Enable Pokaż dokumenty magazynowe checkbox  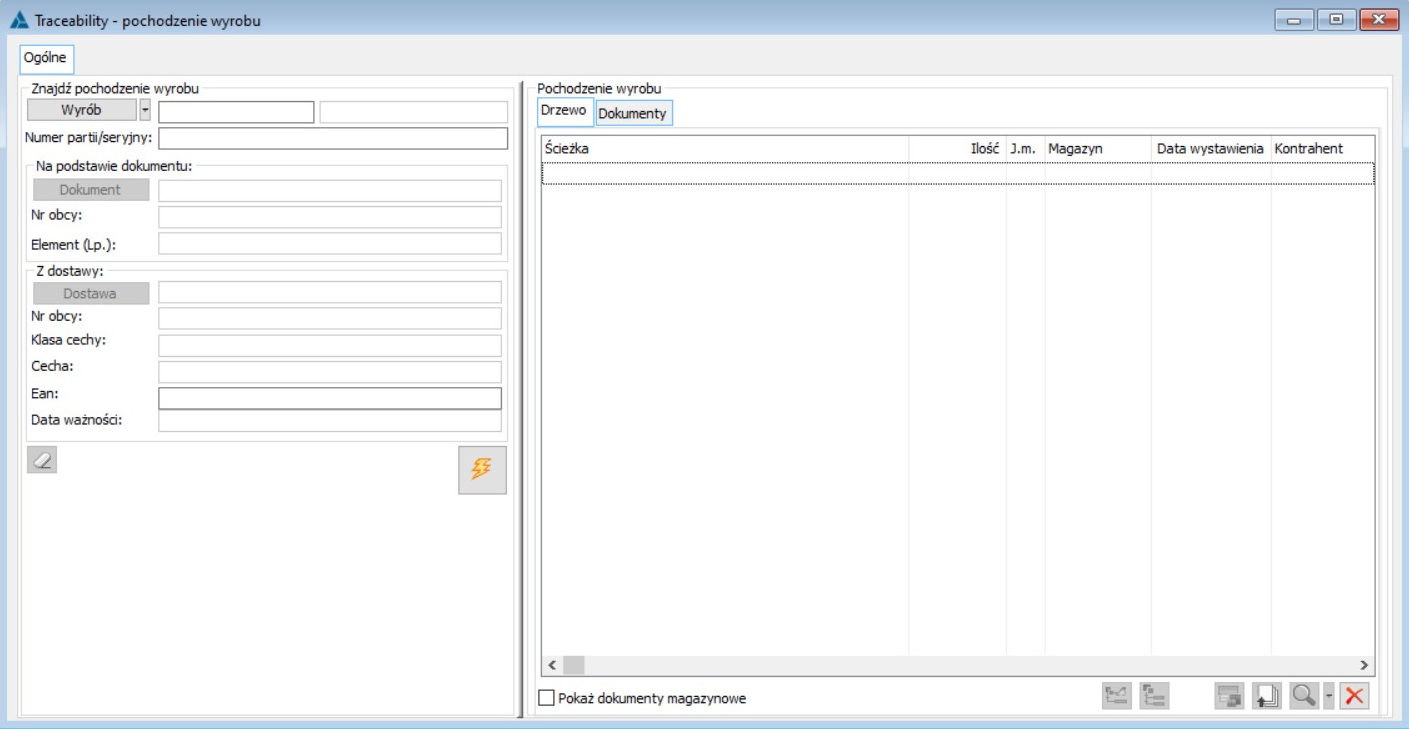546,698
